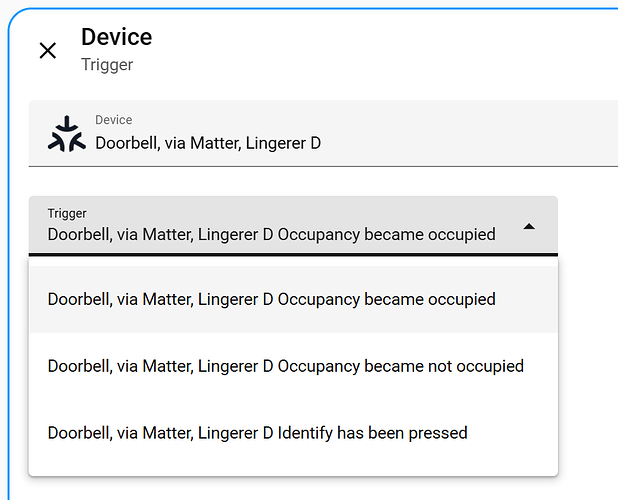618x500 pixels.
Task: Click the Trigger subtitle under Device heading
Action: [x=107, y=65]
